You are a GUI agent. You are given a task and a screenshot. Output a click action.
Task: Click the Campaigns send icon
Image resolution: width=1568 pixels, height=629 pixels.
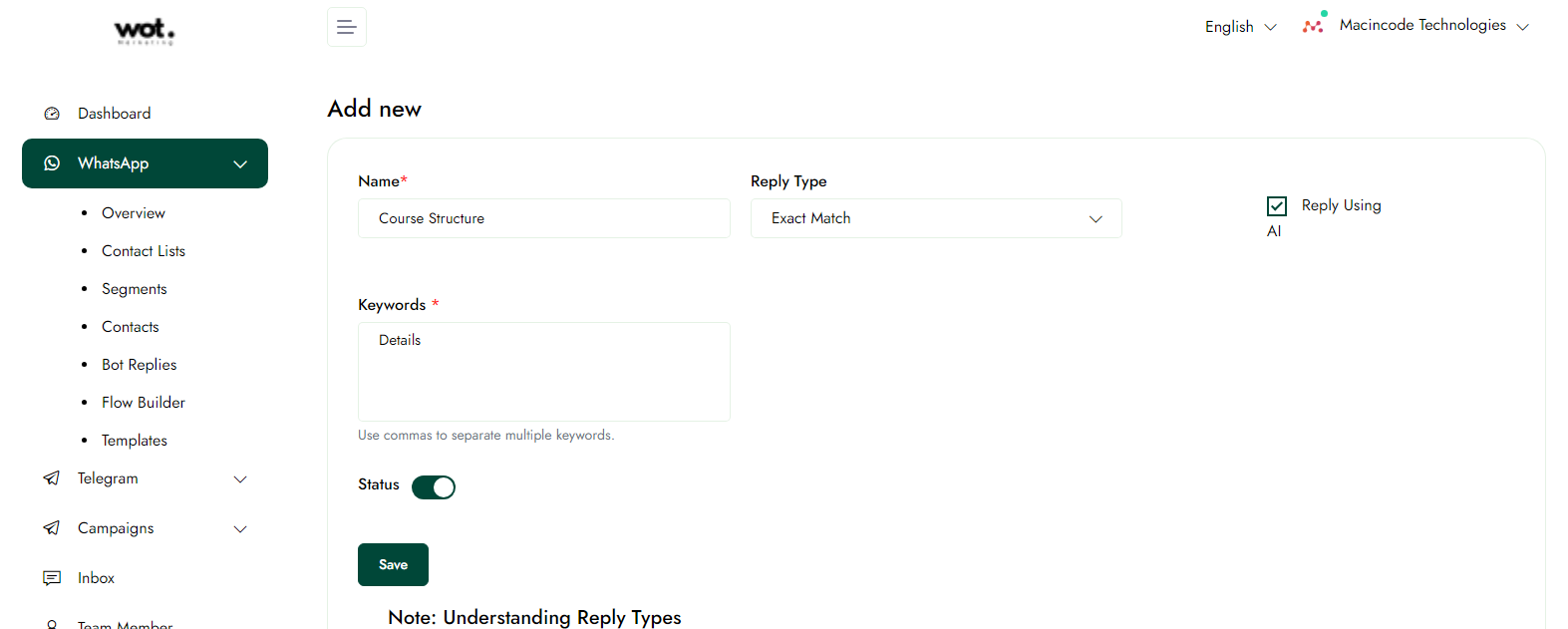point(52,528)
